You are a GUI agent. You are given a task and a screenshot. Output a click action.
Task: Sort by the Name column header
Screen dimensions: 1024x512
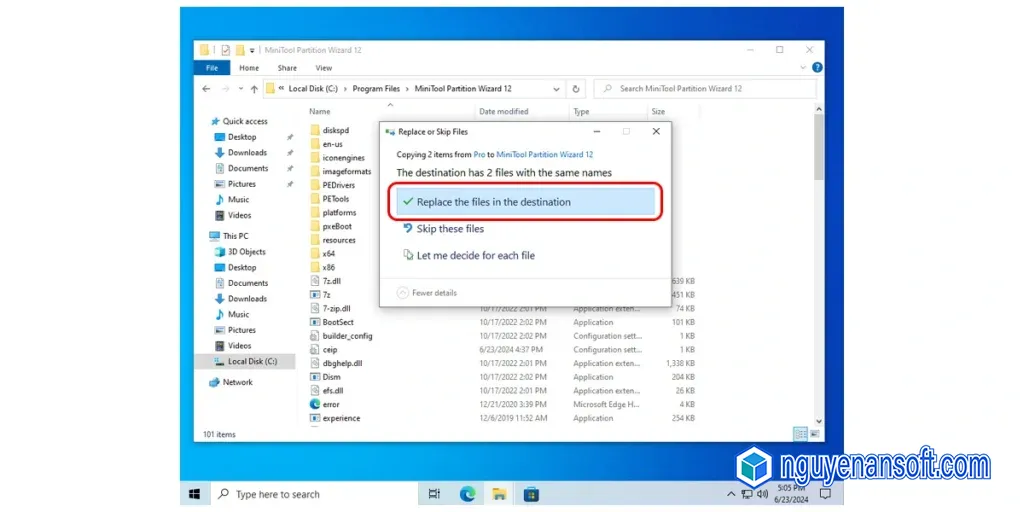click(320, 112)
